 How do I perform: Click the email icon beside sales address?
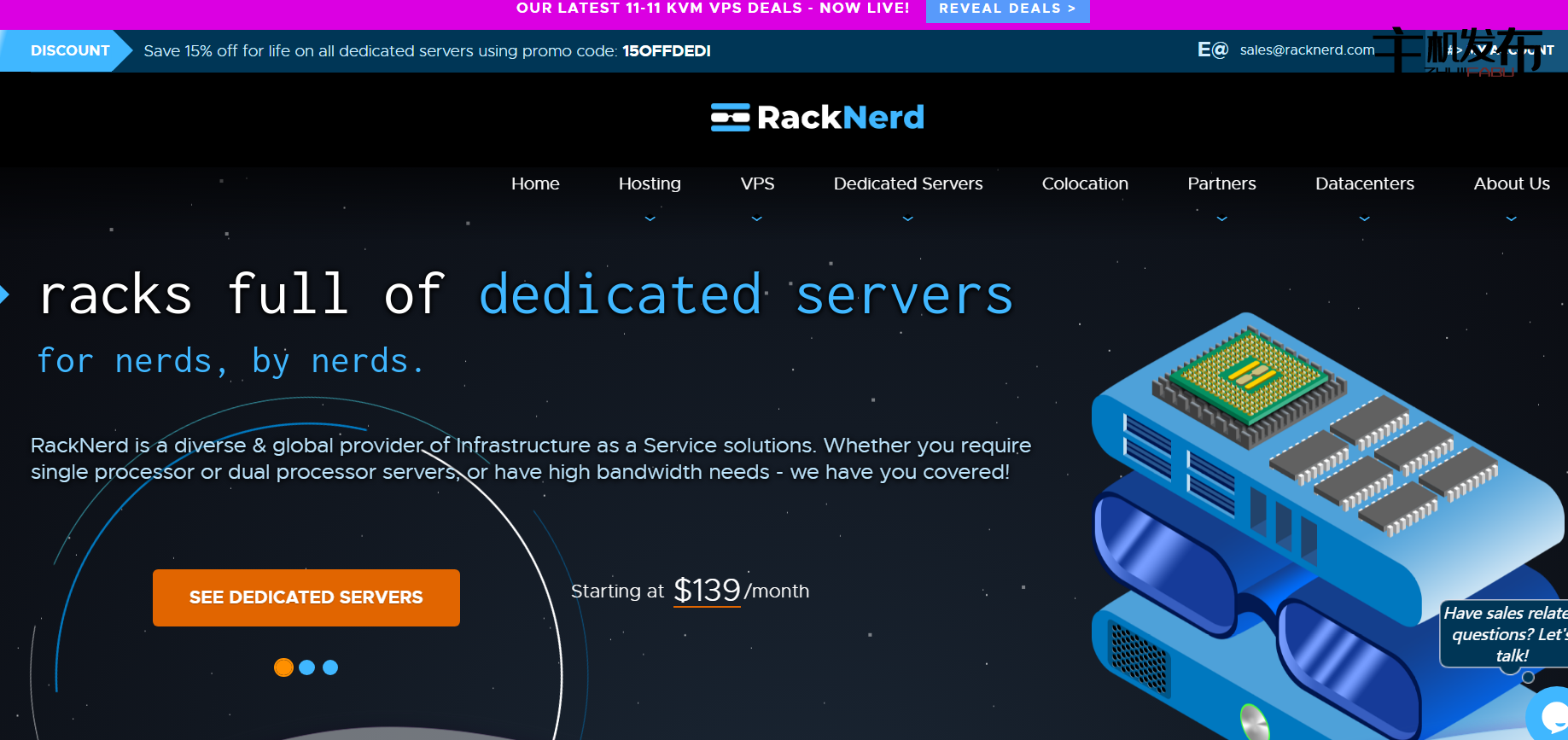[1212, 50]
